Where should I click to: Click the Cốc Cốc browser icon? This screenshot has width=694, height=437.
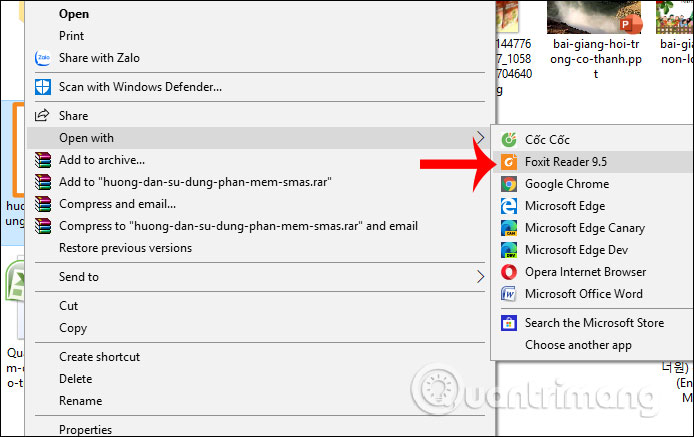[509, 140]
